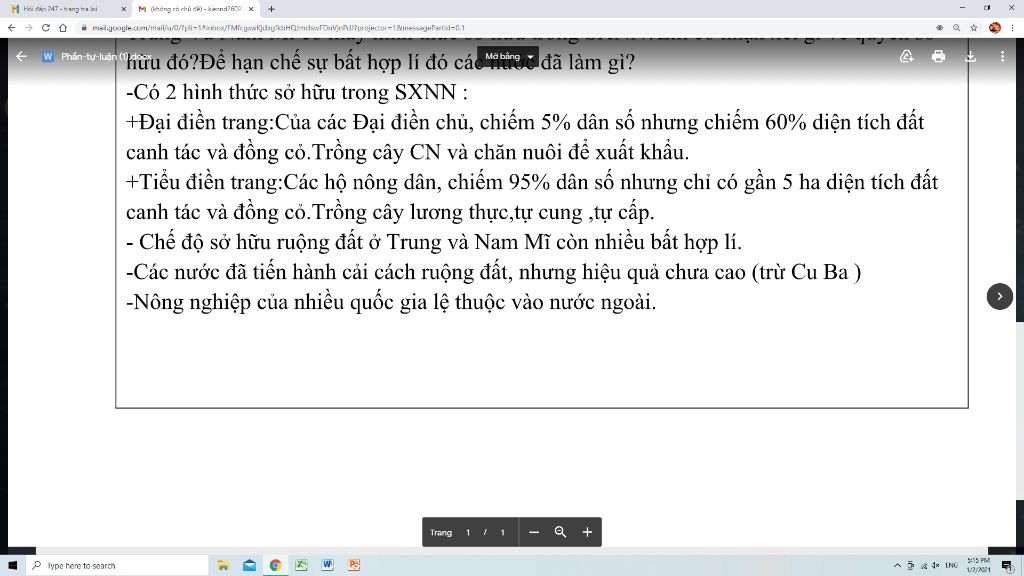1024x576 pixels.
Task: Open Windows notification center
Action: (x=1007, y=566)
